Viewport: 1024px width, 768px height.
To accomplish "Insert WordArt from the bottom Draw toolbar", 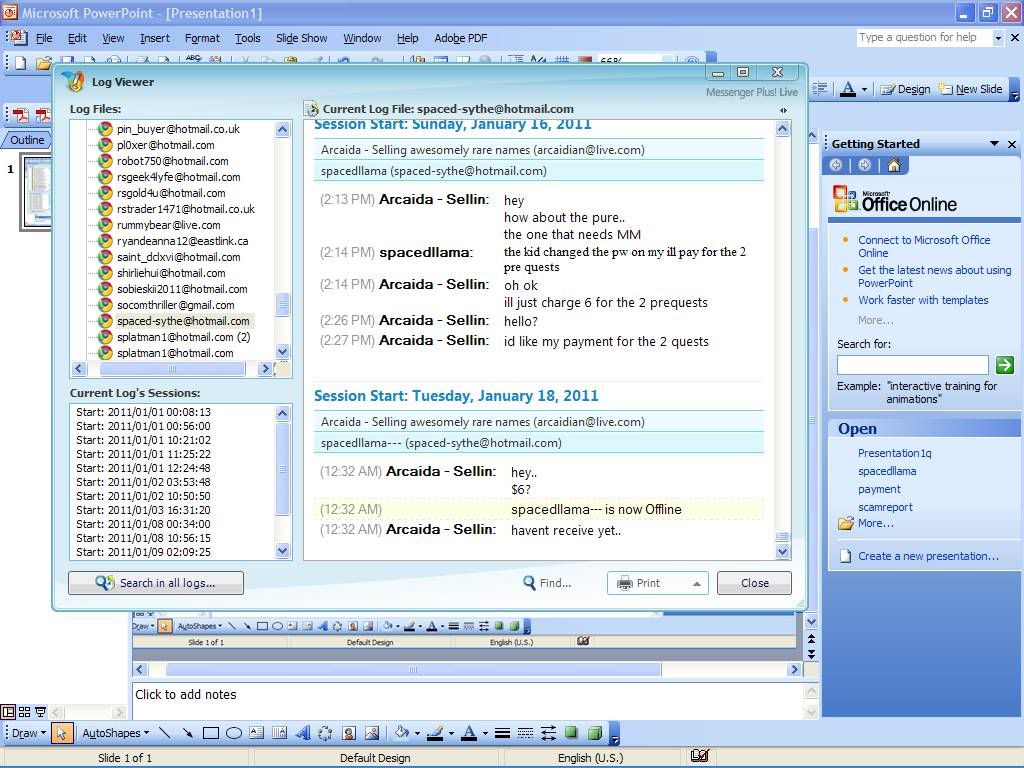I will click(302, 733).
